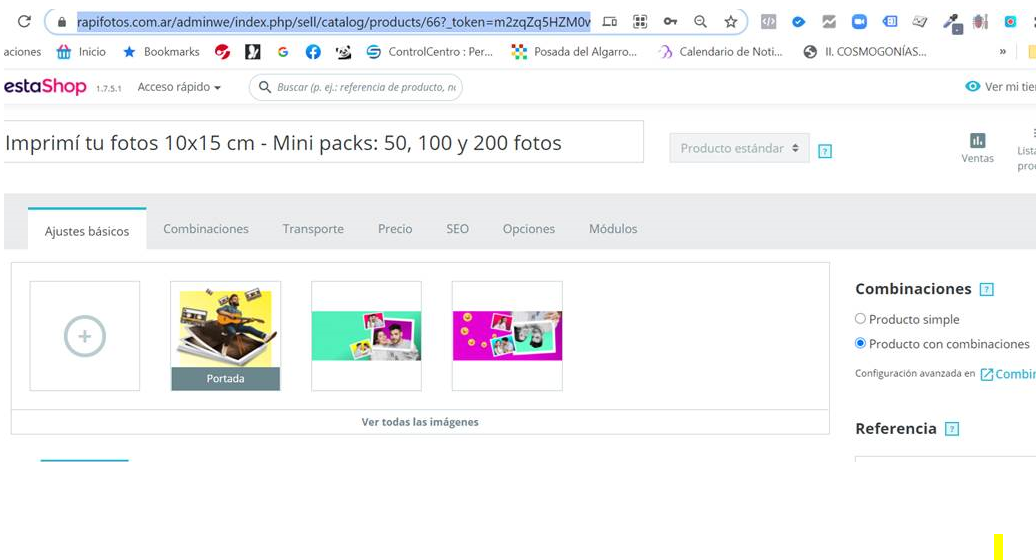Image resolution: width=1036 pixels, height=560 pixels.
Task: Switch to Combinaciones tab
Action: coord(206,228)
